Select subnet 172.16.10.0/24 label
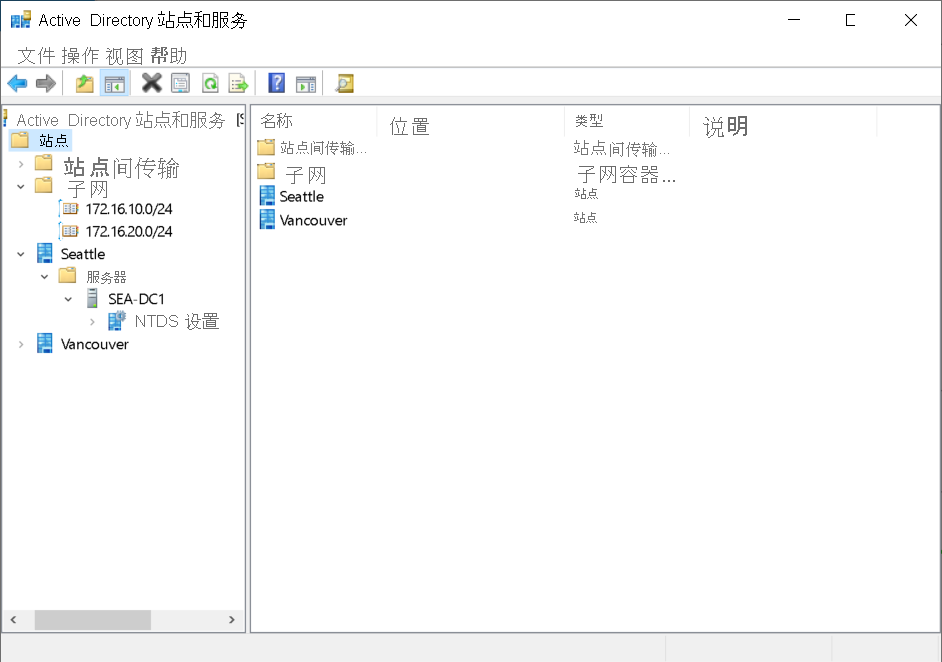 [x=129, y=208]
